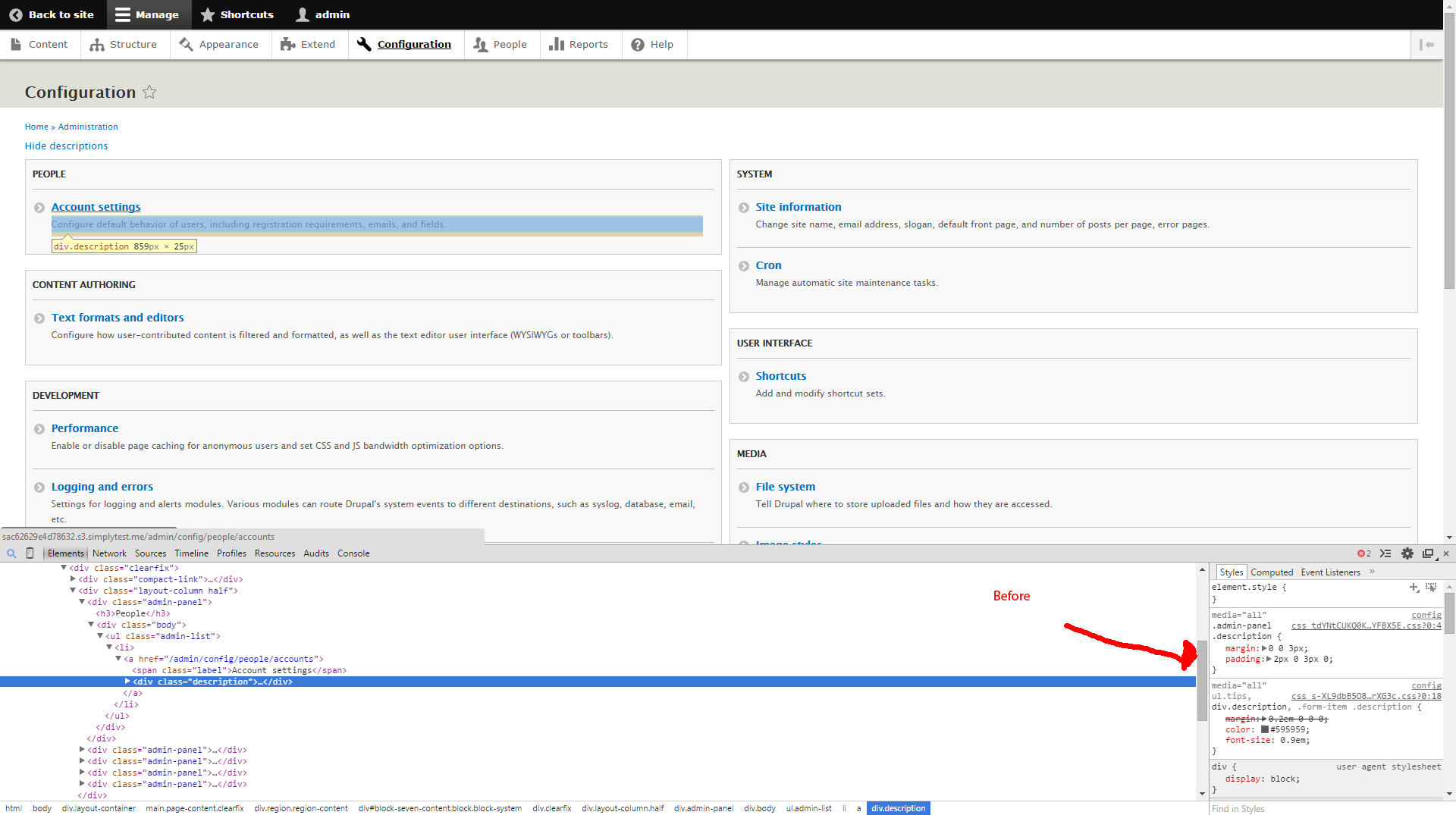Open the Computed styles tab
This screenshot has height=815, width=1456.
pos(1271,572)
